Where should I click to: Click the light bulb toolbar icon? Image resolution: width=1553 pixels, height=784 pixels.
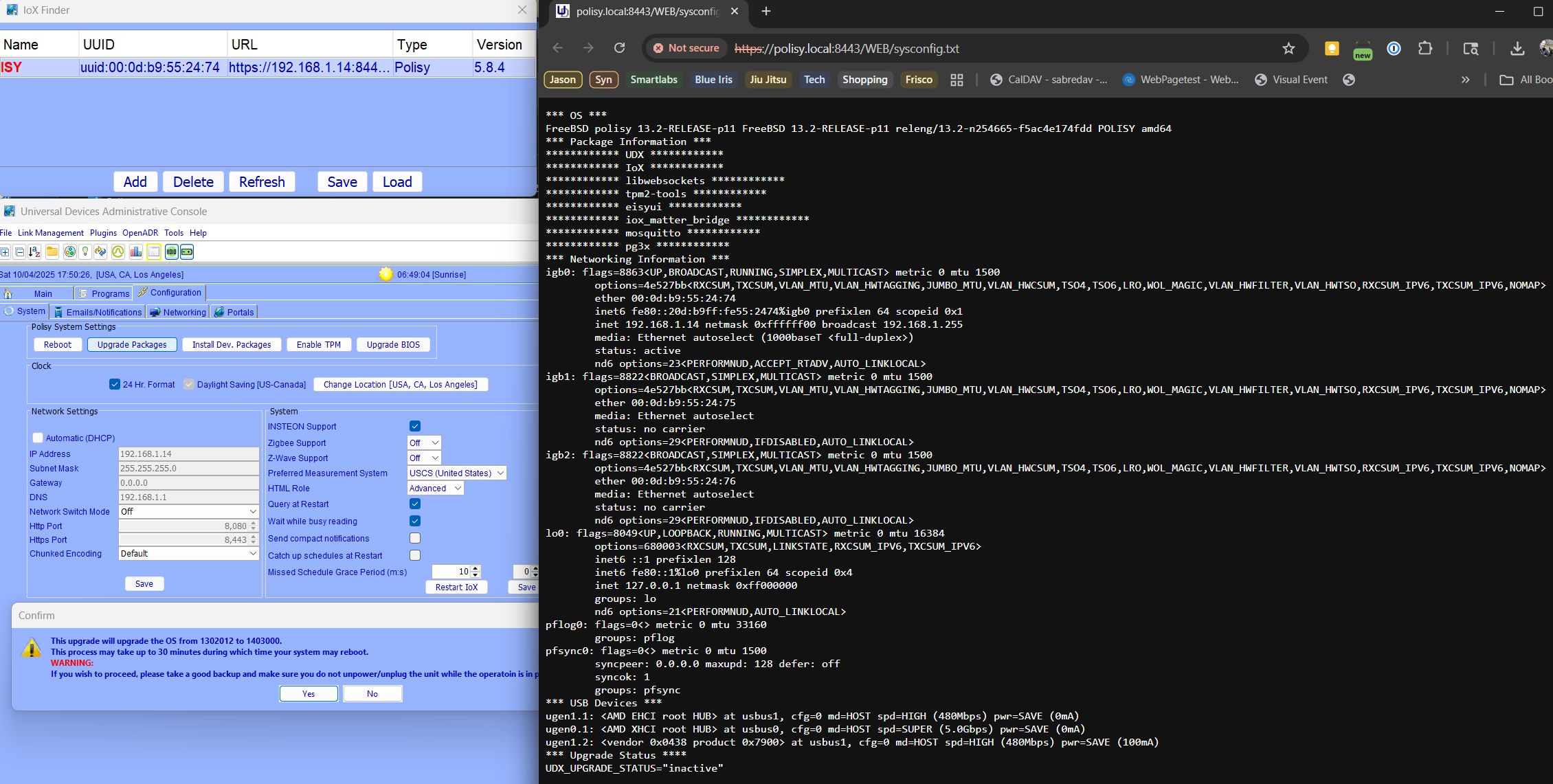point(85,251)
